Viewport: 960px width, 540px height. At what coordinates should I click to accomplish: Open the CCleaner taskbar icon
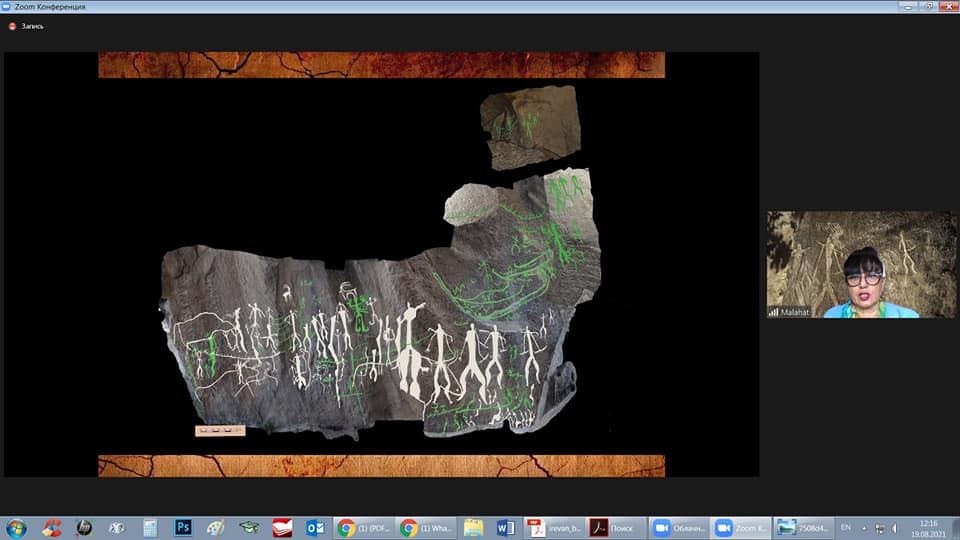[x=51, y=528]
